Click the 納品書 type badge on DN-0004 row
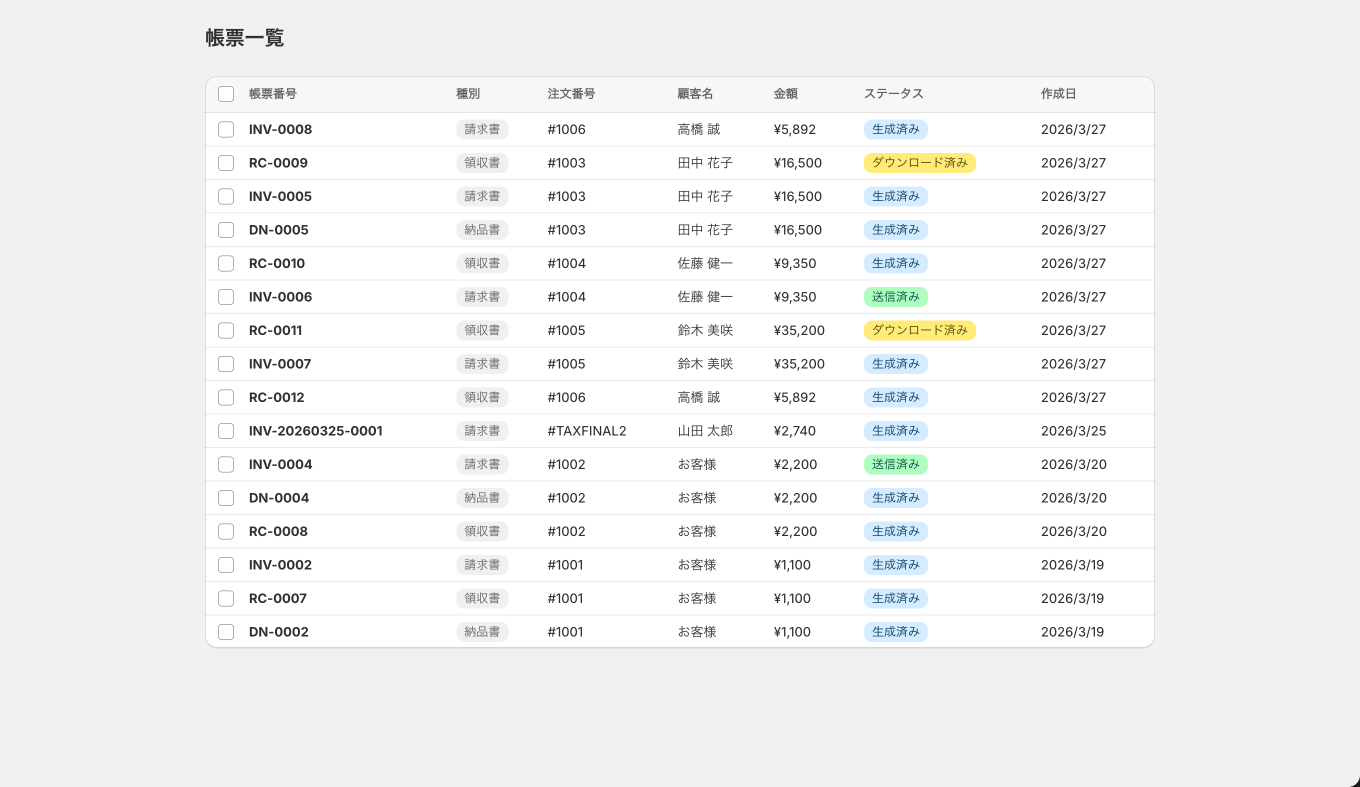The image size is (1360, 787). [x=482, y=498]
